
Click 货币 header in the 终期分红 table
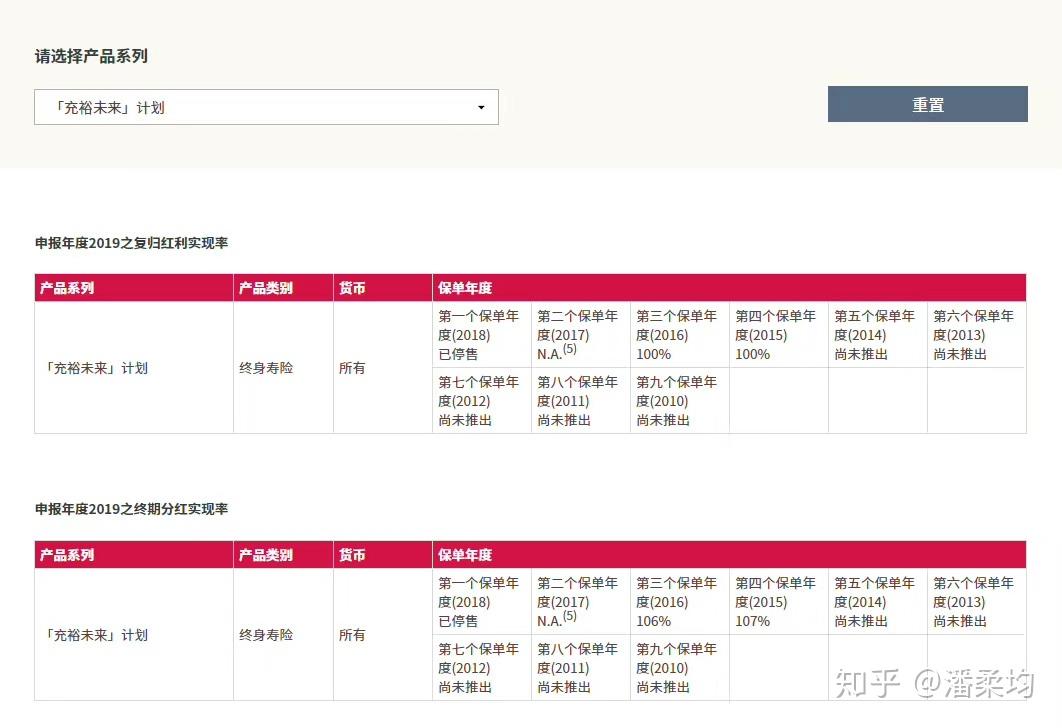click(383, 555)
